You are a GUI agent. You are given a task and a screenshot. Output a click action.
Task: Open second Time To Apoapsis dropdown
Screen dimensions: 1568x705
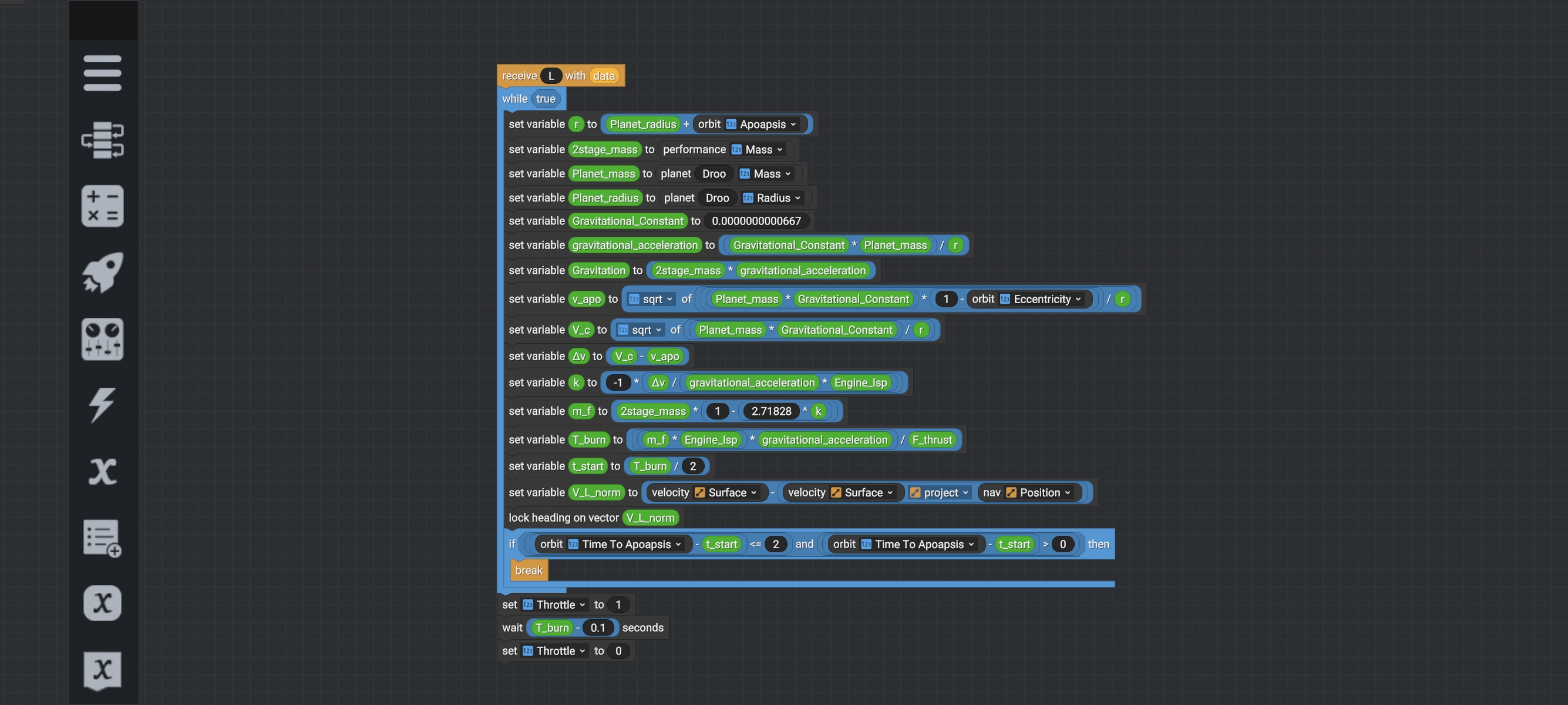click(917, 544)
